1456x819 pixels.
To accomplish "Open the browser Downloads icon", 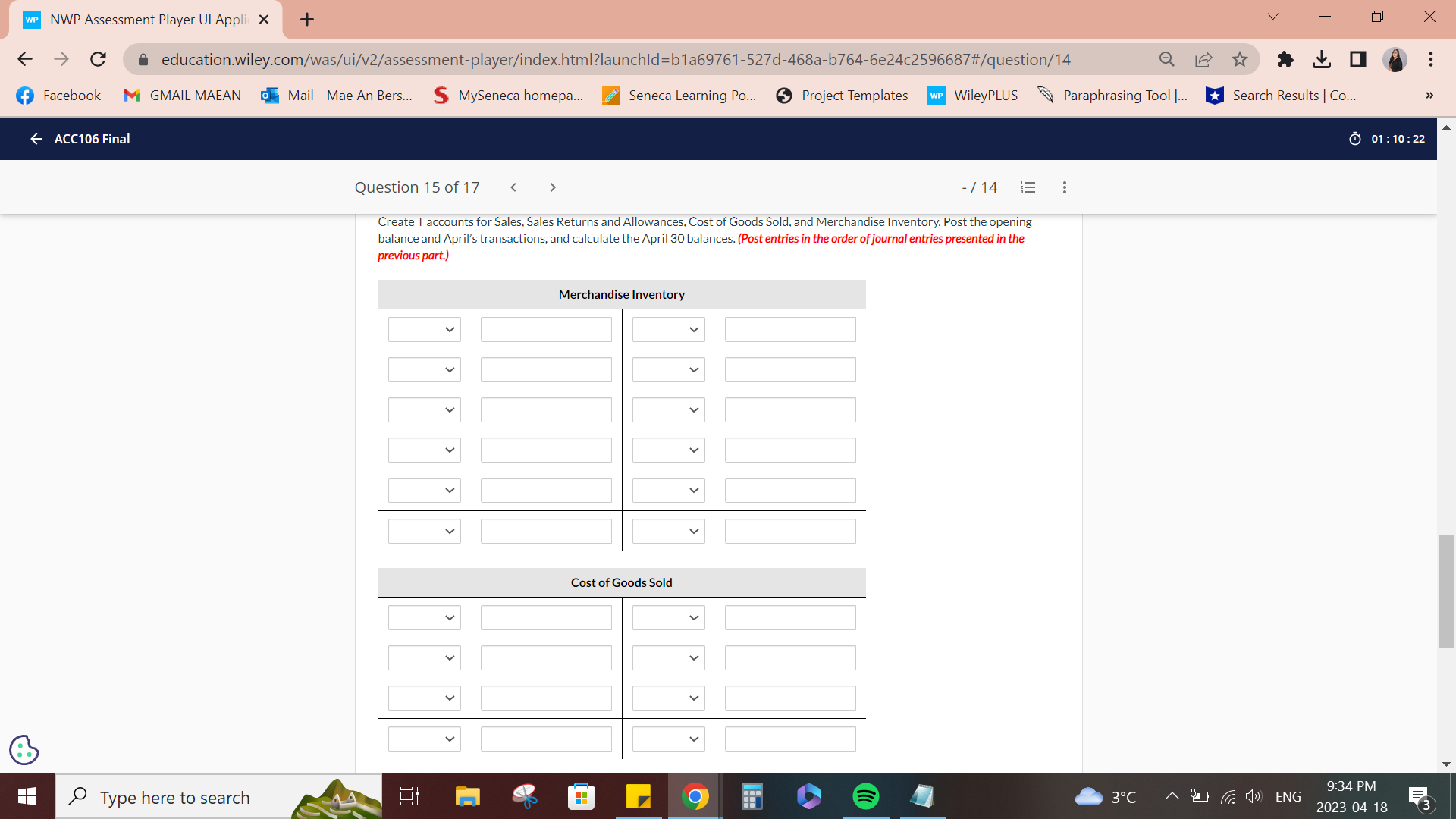I will (x=1323, y=59).
